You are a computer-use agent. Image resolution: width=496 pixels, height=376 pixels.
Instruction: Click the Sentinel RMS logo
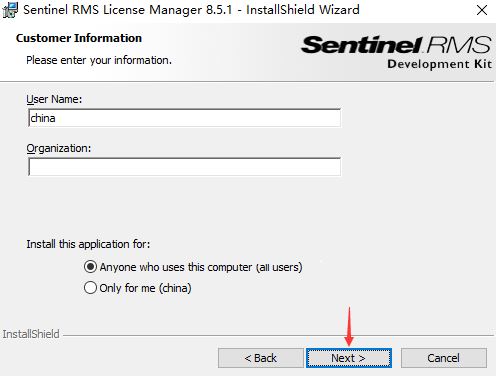(x=396, y=45)
